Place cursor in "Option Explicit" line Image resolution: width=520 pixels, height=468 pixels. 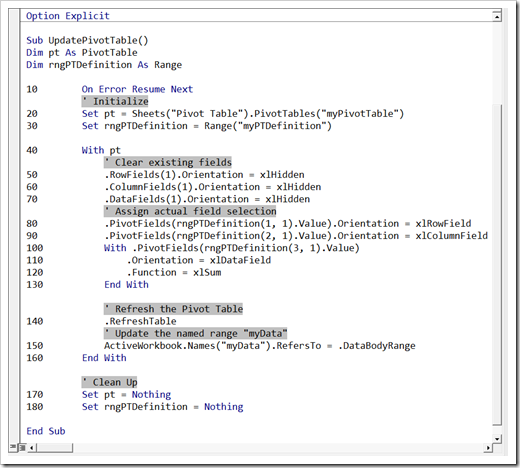[68, 16]
